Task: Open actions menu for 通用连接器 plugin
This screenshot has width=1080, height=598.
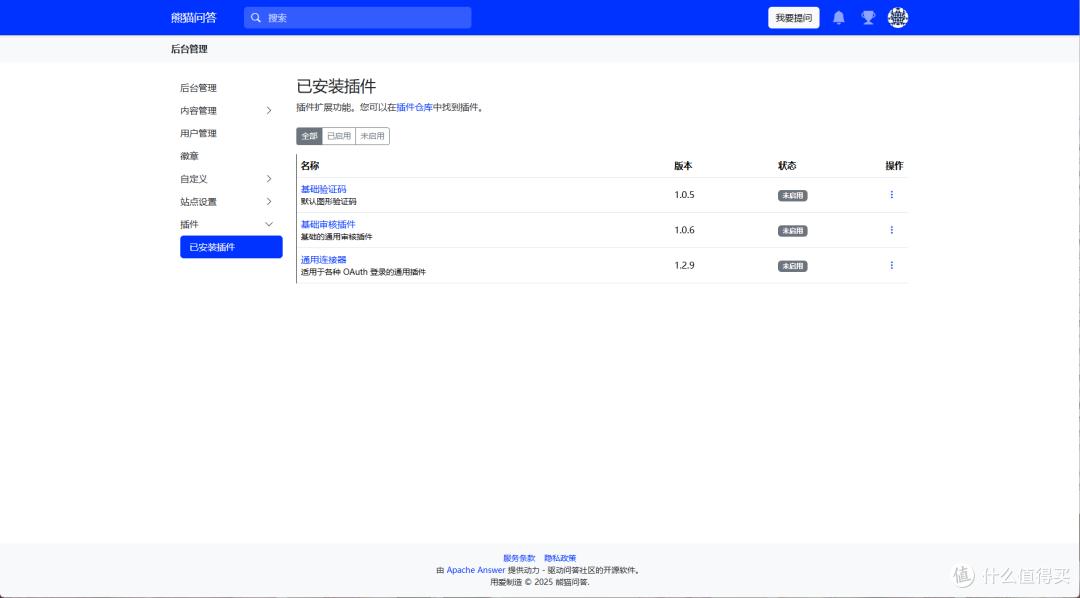Action: tap(891, 265)
